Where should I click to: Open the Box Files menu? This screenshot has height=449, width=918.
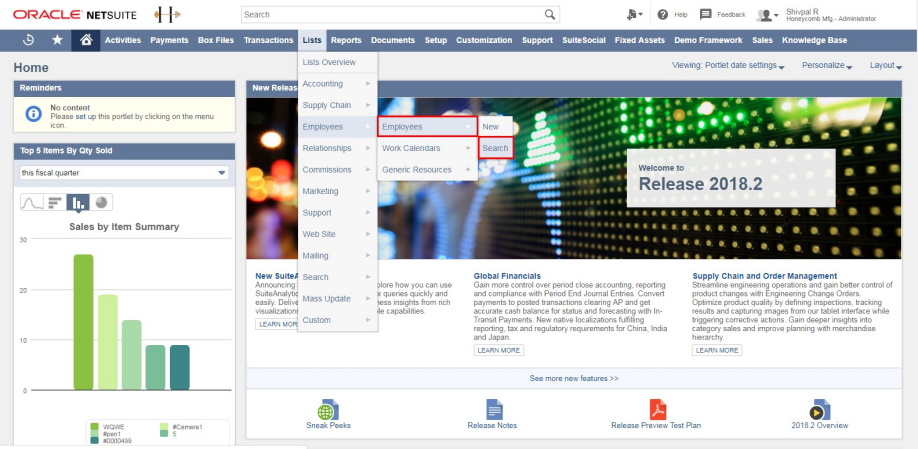click(x=216, y=40)
